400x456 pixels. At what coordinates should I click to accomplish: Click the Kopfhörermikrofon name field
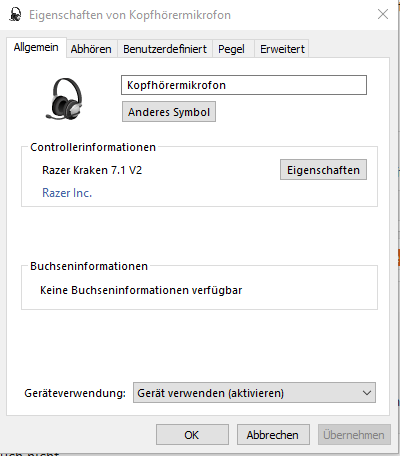[x=244, y=85]
